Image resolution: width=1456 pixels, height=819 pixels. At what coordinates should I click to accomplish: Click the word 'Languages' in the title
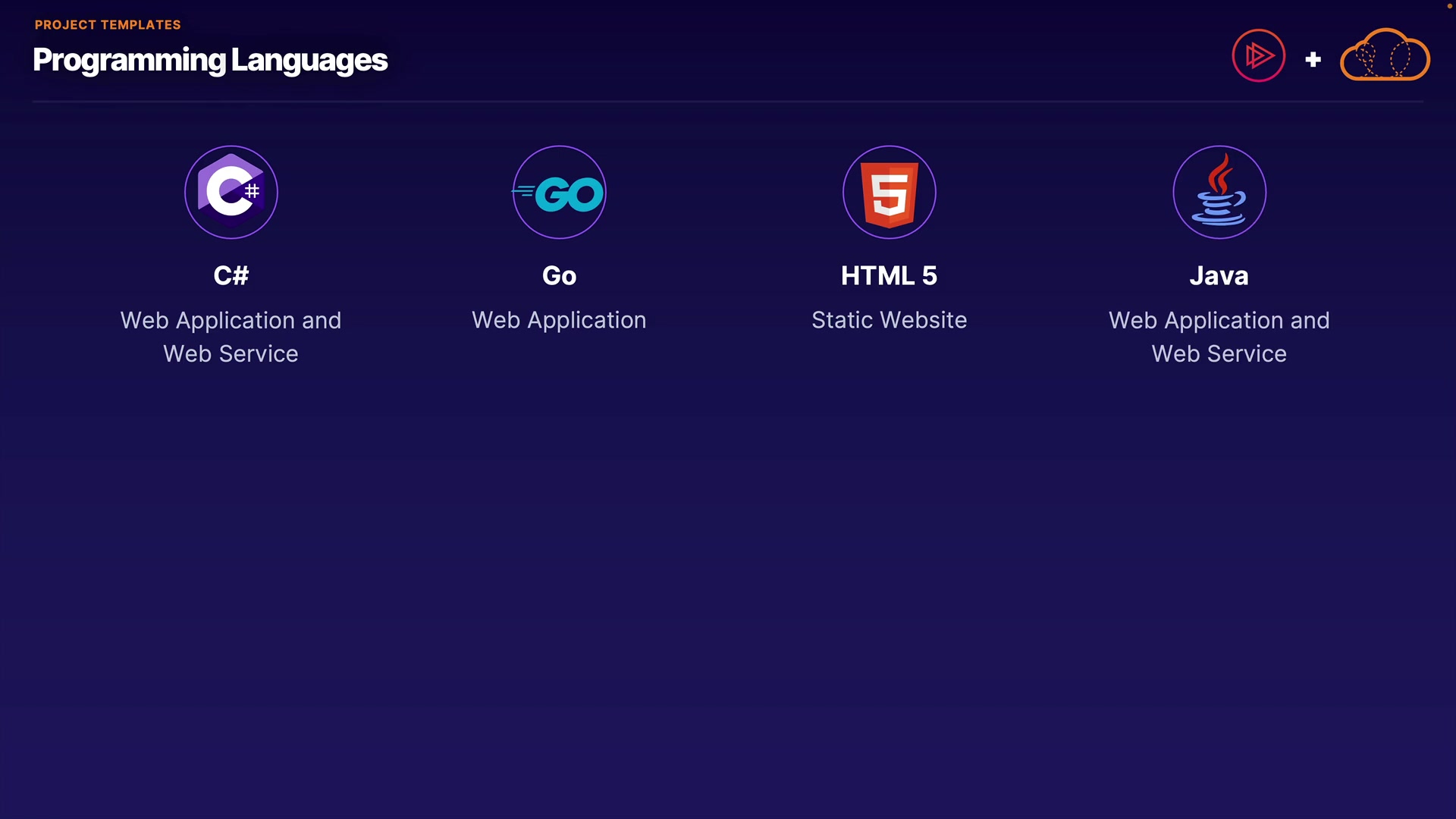tap(309, 60)
